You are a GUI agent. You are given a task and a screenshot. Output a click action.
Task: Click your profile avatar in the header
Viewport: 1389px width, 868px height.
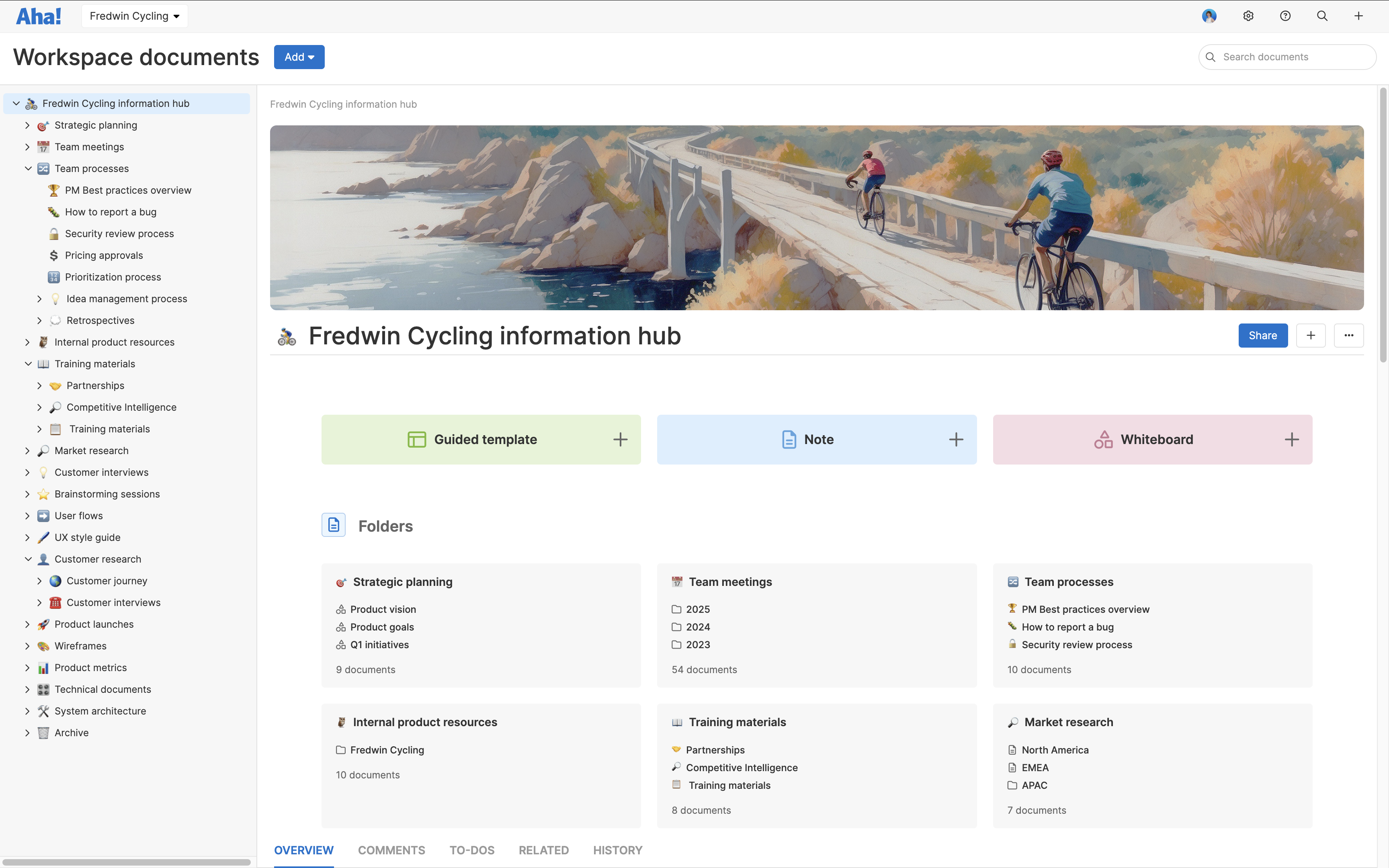[1210, 16]
